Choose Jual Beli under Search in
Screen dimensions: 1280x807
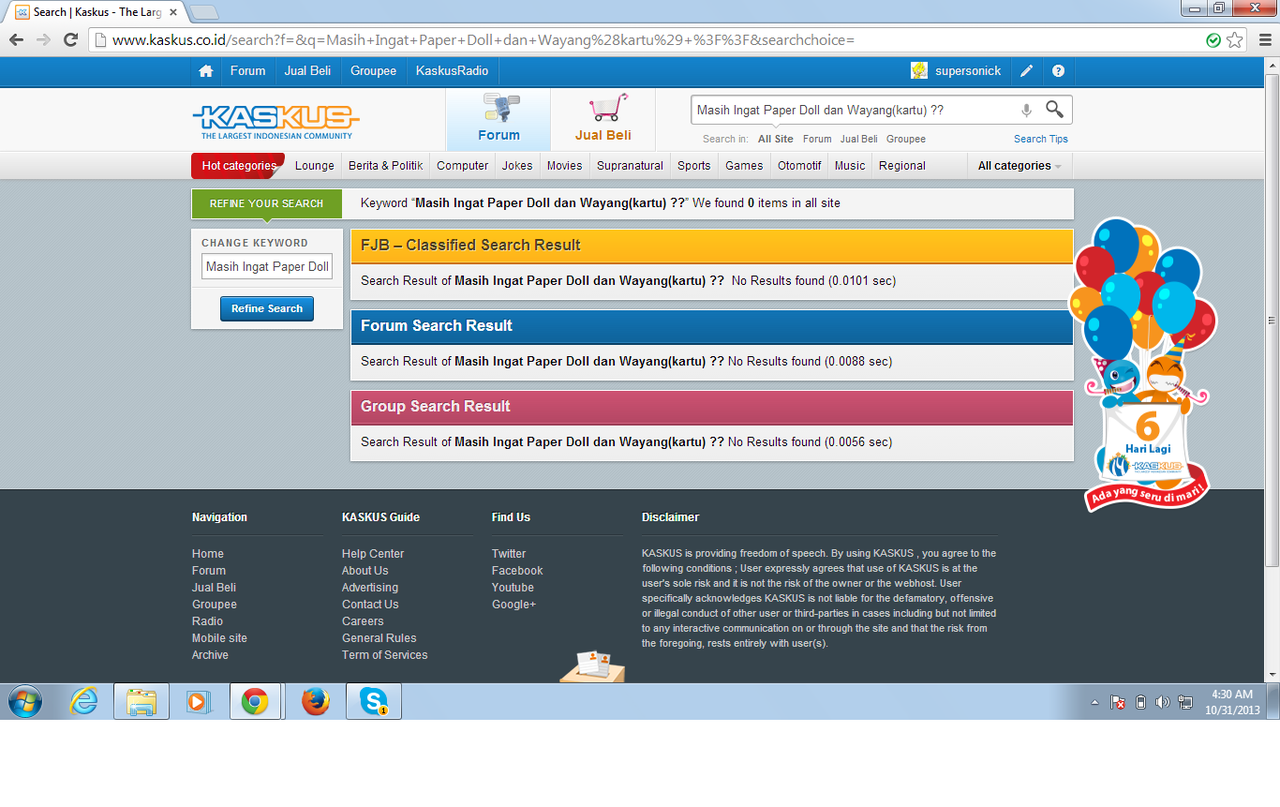(x=859, y=139)
